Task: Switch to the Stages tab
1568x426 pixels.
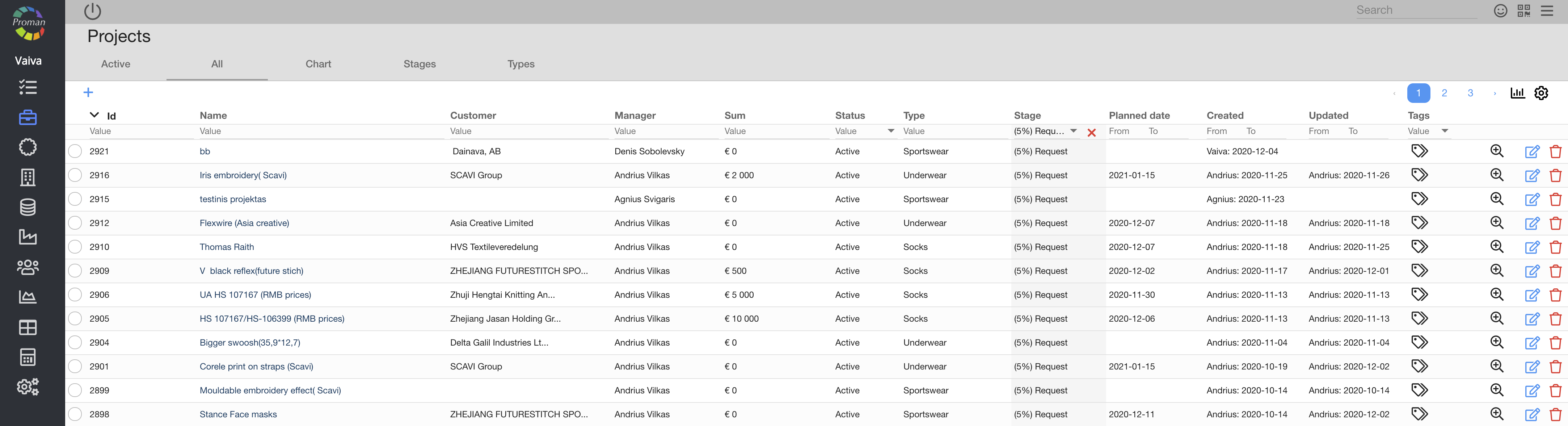Action: (420, 64)
